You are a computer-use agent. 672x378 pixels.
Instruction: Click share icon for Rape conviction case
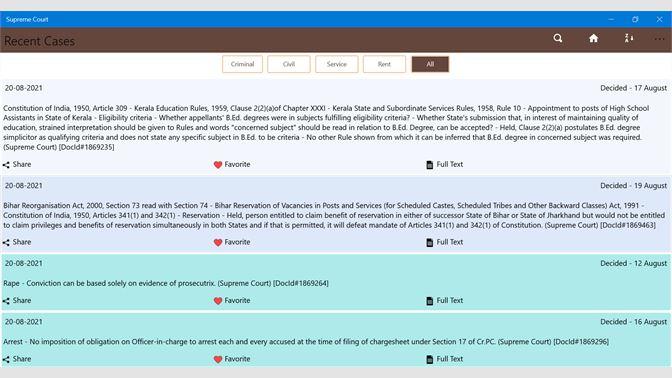point(6,301)
